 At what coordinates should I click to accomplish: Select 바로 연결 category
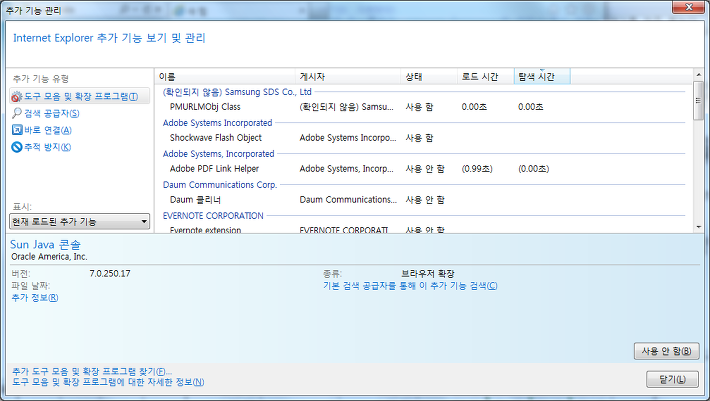pos(48,130)
